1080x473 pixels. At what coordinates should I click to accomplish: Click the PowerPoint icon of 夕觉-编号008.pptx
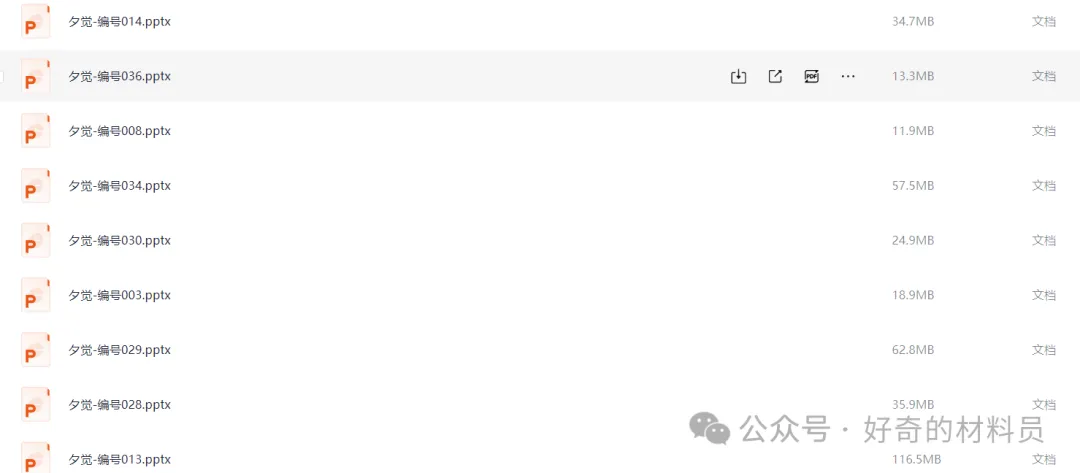click(x=36, y=131)
